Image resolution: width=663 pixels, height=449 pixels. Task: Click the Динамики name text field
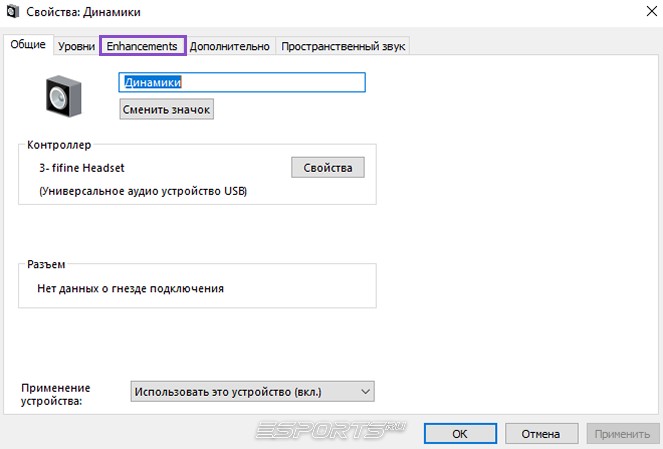[x=243, y=82]
